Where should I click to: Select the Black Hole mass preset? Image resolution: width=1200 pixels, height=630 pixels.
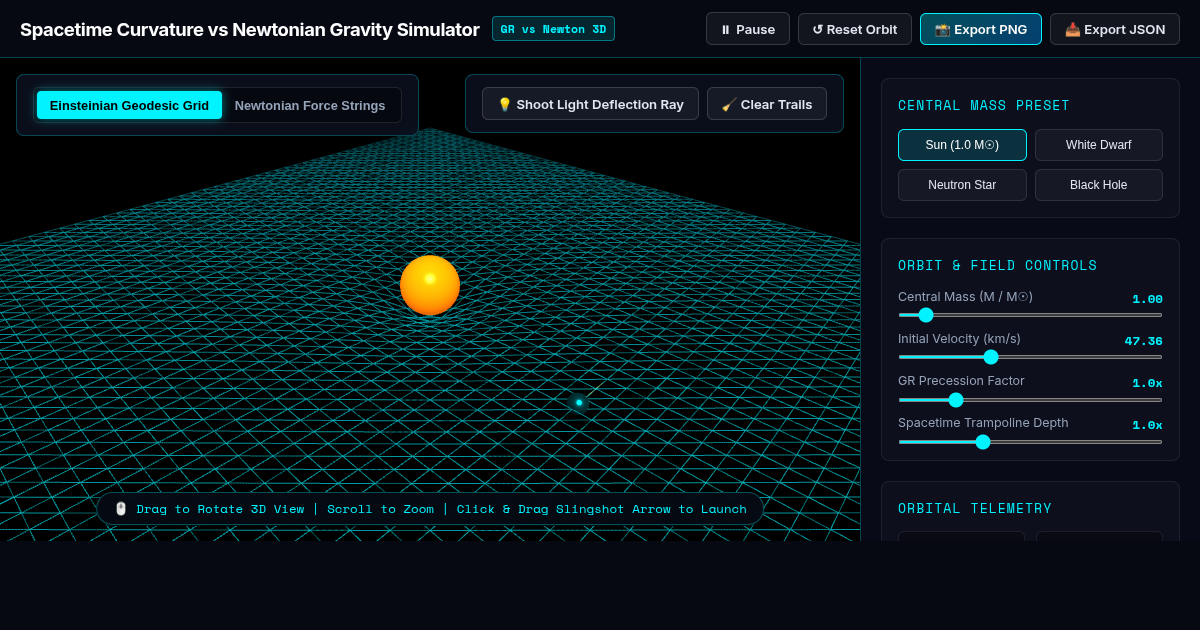(x=1098, y=185)
